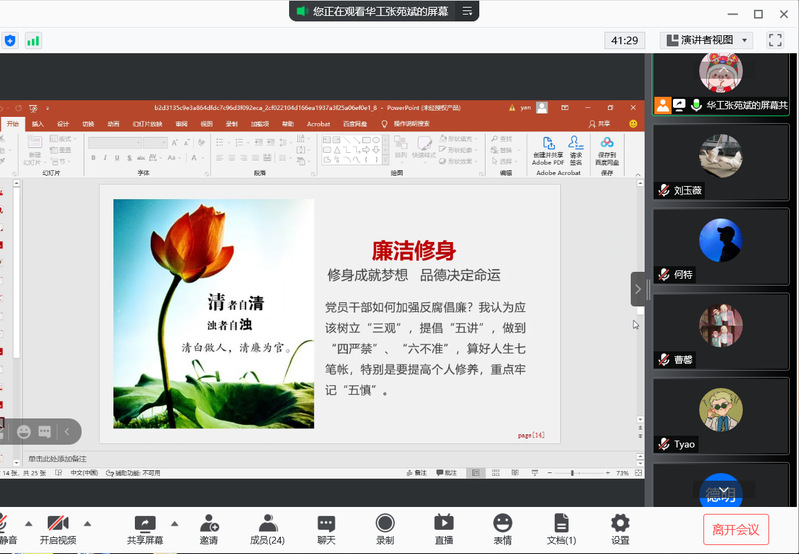Switch to reading view icon in status bar
The height and width of the screenshot is (554, 799).
(515, 473)
